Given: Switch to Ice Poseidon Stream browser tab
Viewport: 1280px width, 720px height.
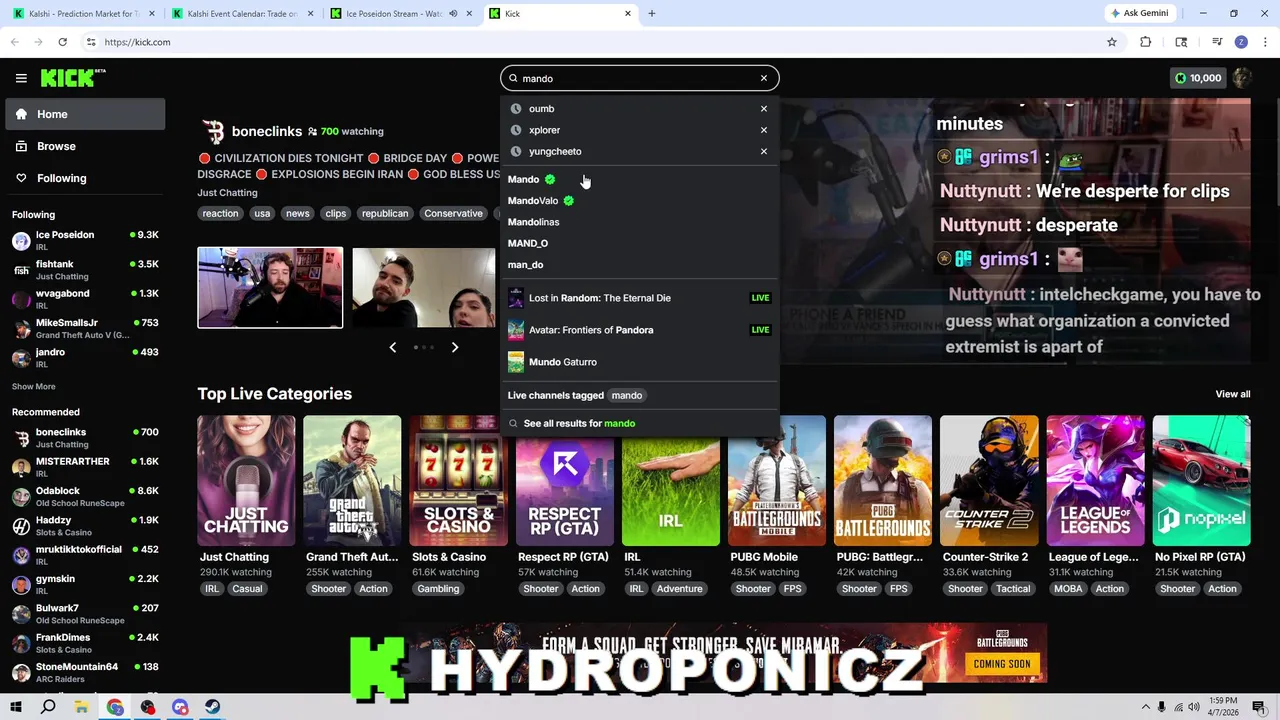Looking at the screenshot, I should [x=398, y=14].
